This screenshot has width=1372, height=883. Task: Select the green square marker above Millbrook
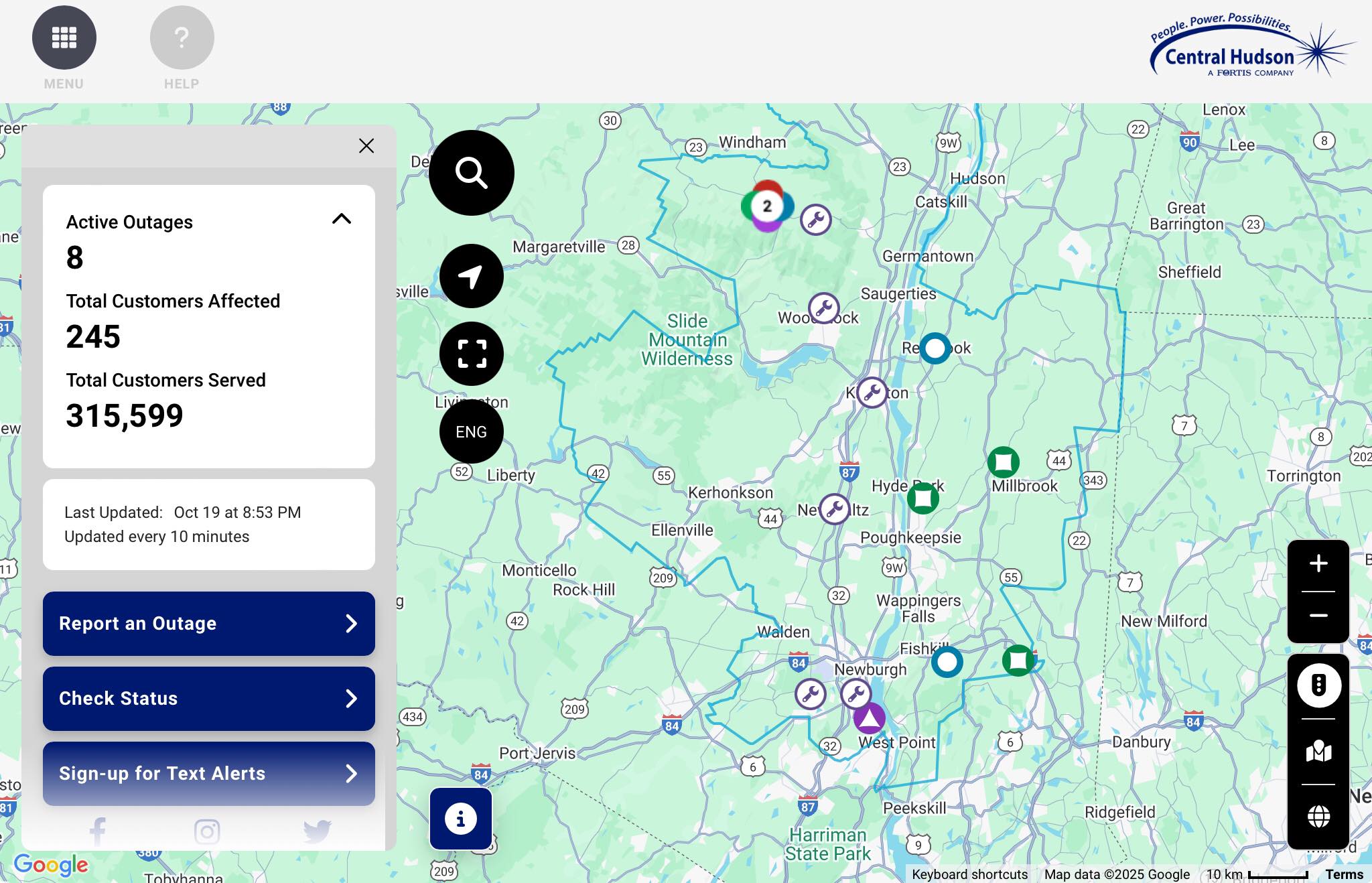[1003, 462]
